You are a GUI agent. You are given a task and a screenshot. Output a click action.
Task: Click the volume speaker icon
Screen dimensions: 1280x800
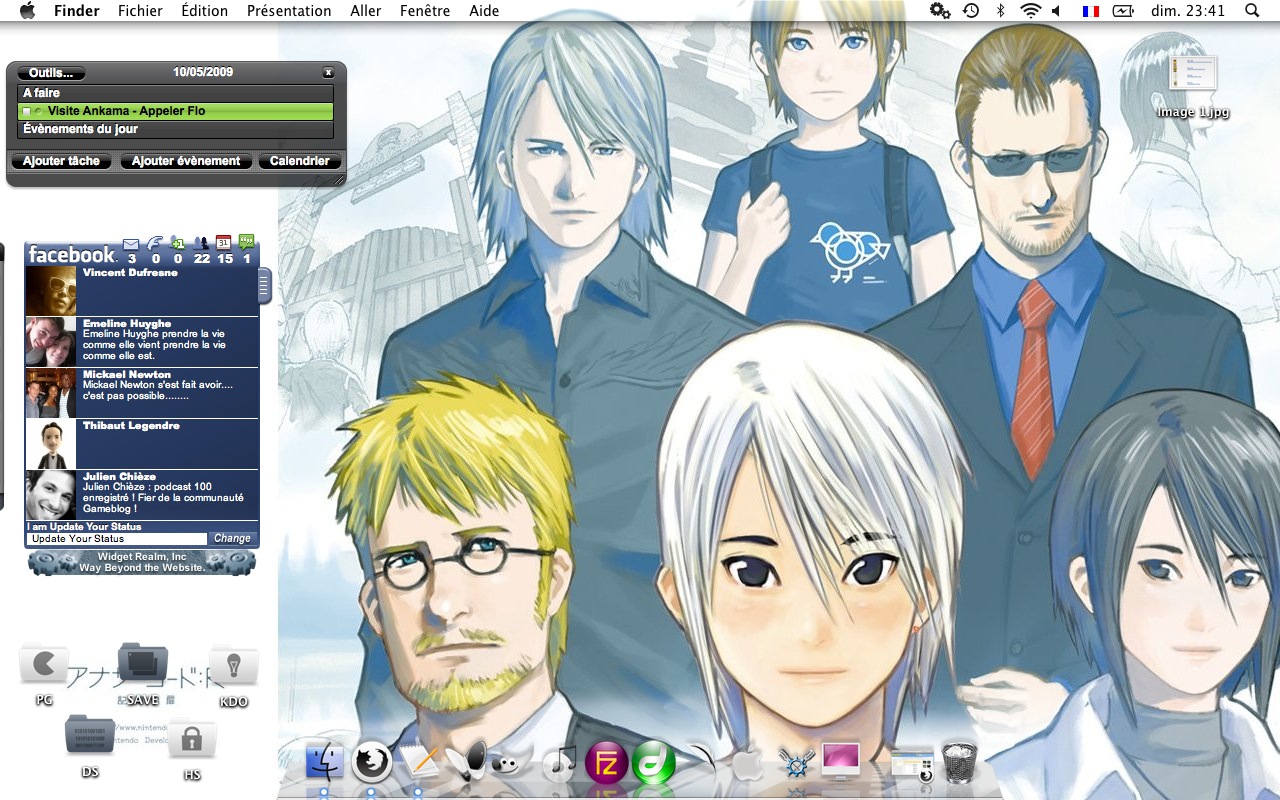[1057, 11]
